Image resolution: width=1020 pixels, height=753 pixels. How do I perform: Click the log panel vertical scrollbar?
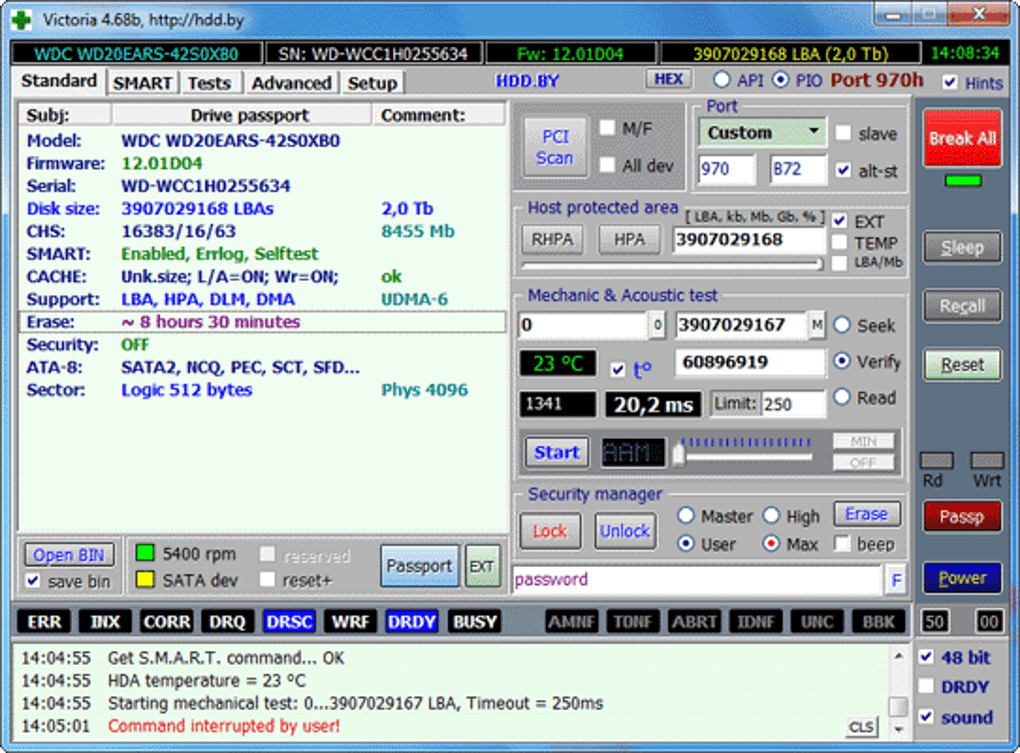pyautogui.click(x=898, y=692)
